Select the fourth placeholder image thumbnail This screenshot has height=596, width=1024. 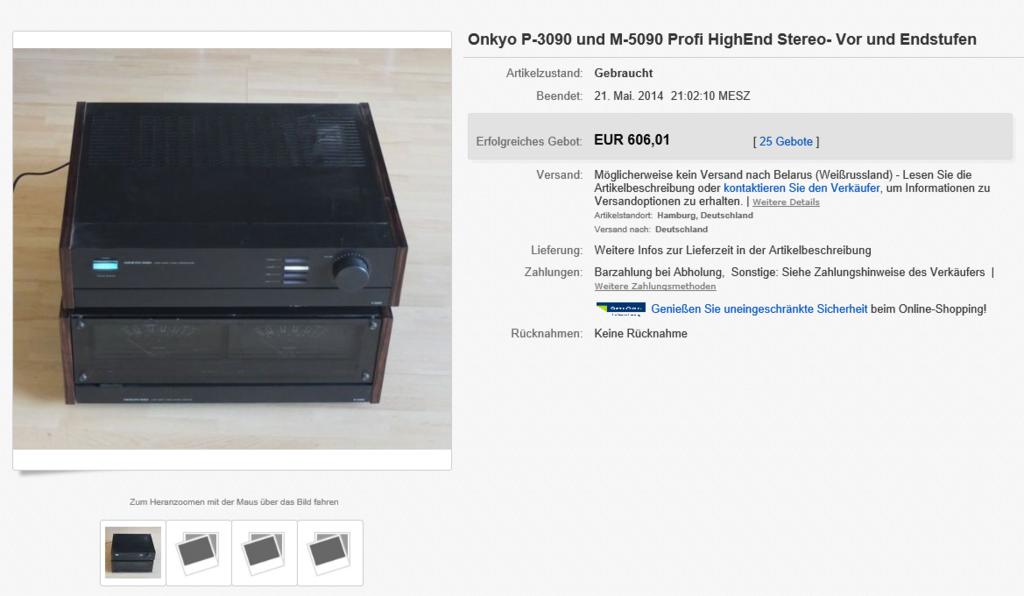tap(330, 553)
